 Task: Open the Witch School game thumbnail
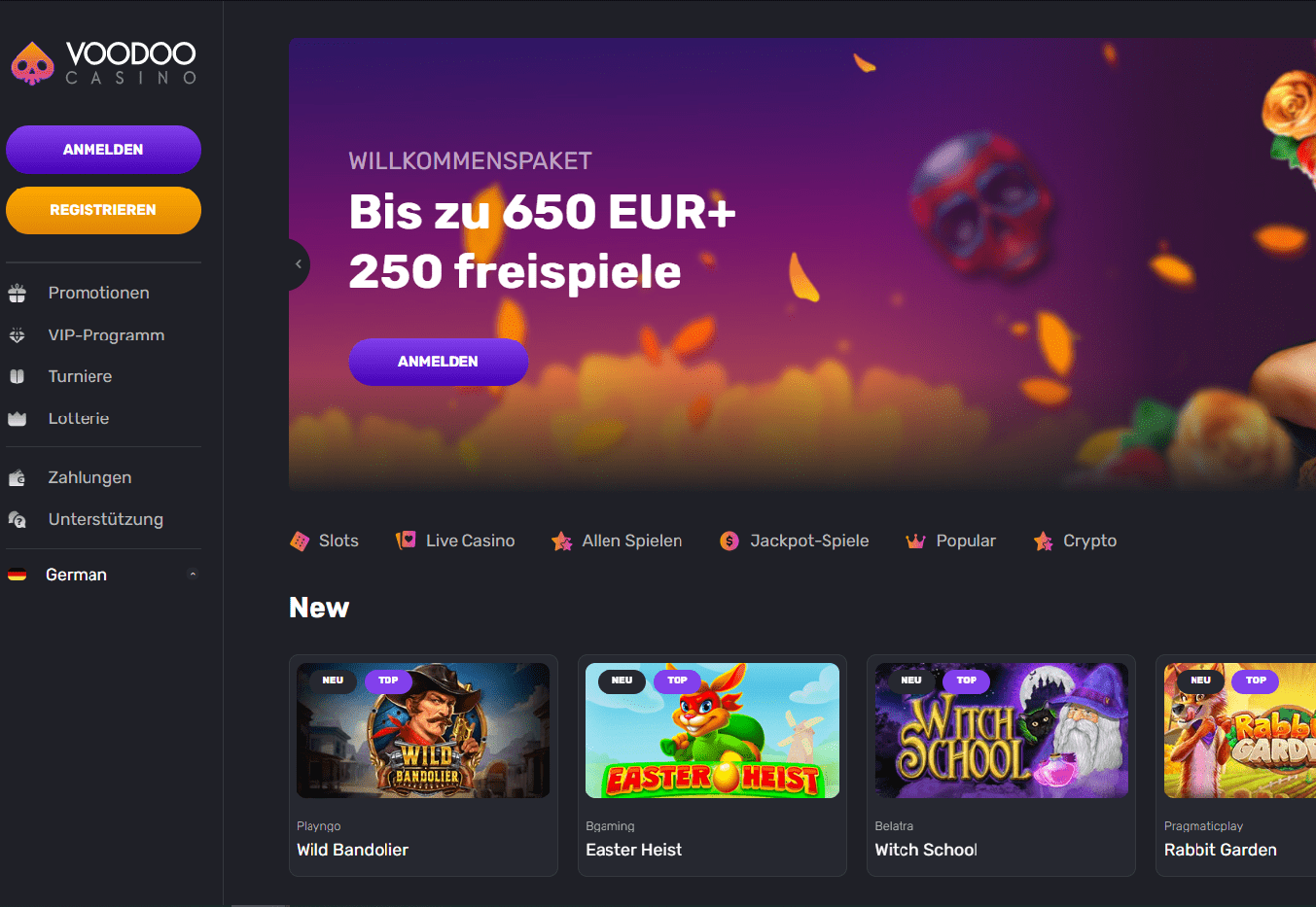point(1002,731)
